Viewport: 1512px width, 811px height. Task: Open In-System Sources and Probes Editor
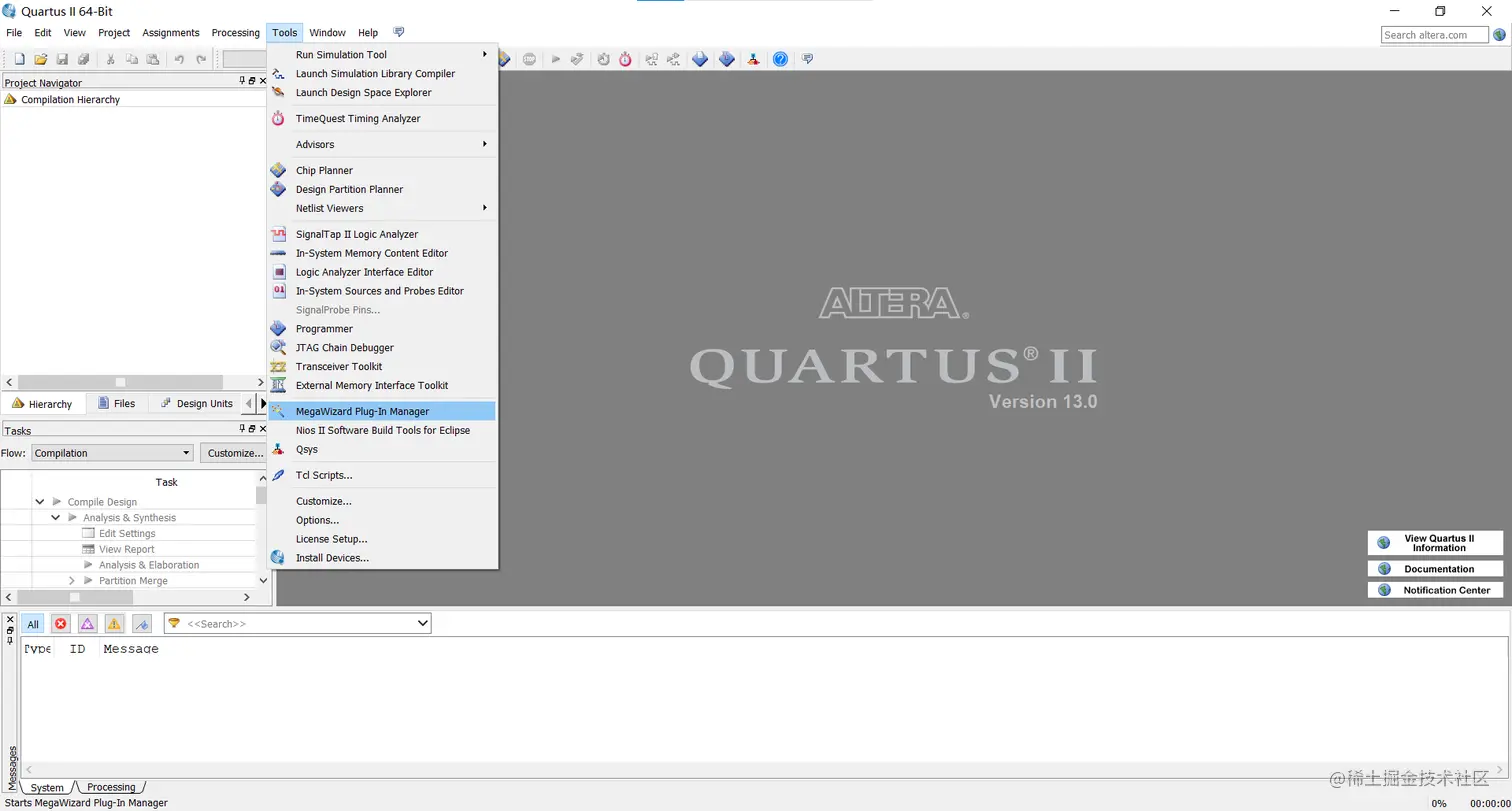[381, 292]
